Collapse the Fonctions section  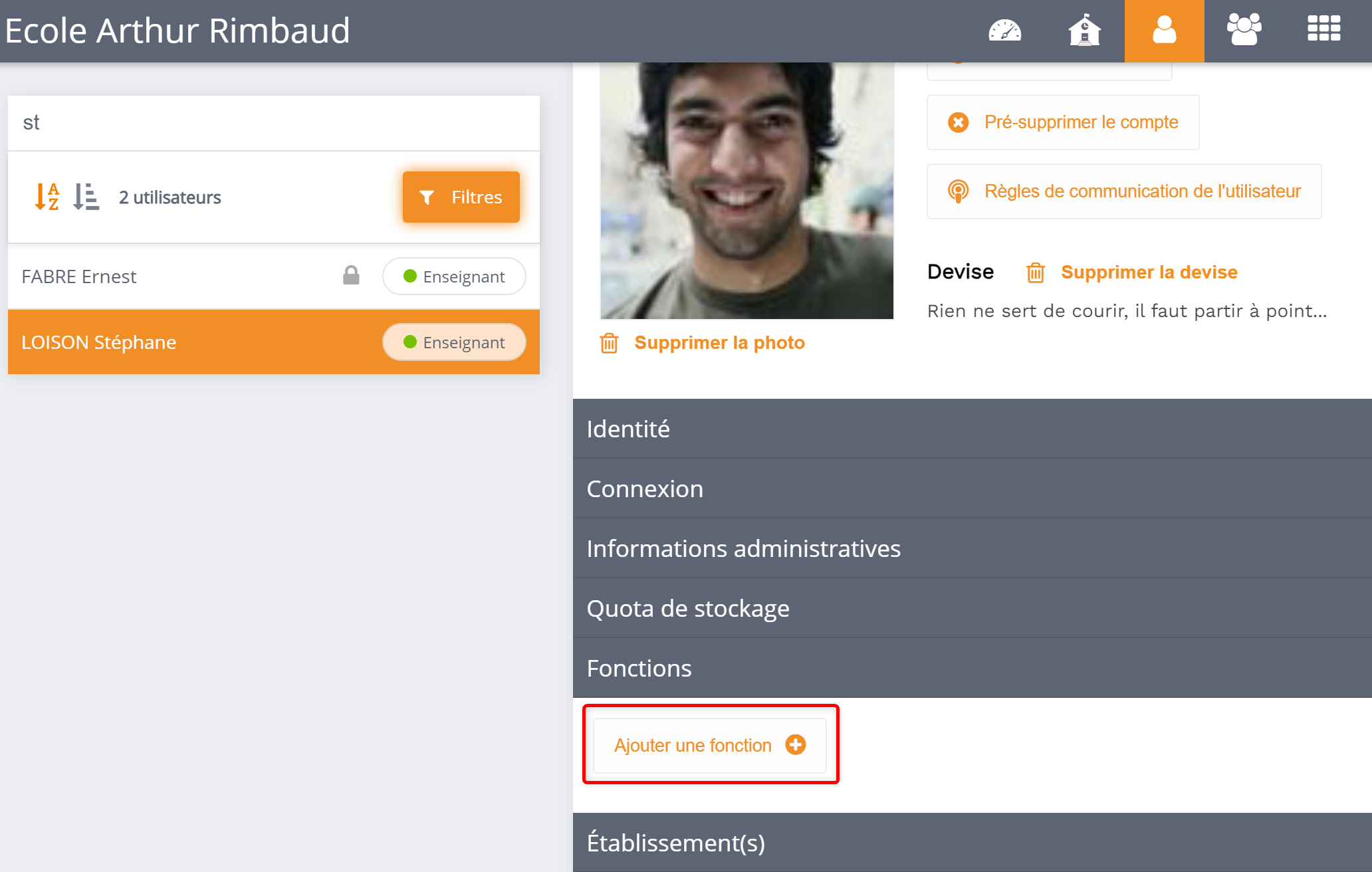click(972, 668)
